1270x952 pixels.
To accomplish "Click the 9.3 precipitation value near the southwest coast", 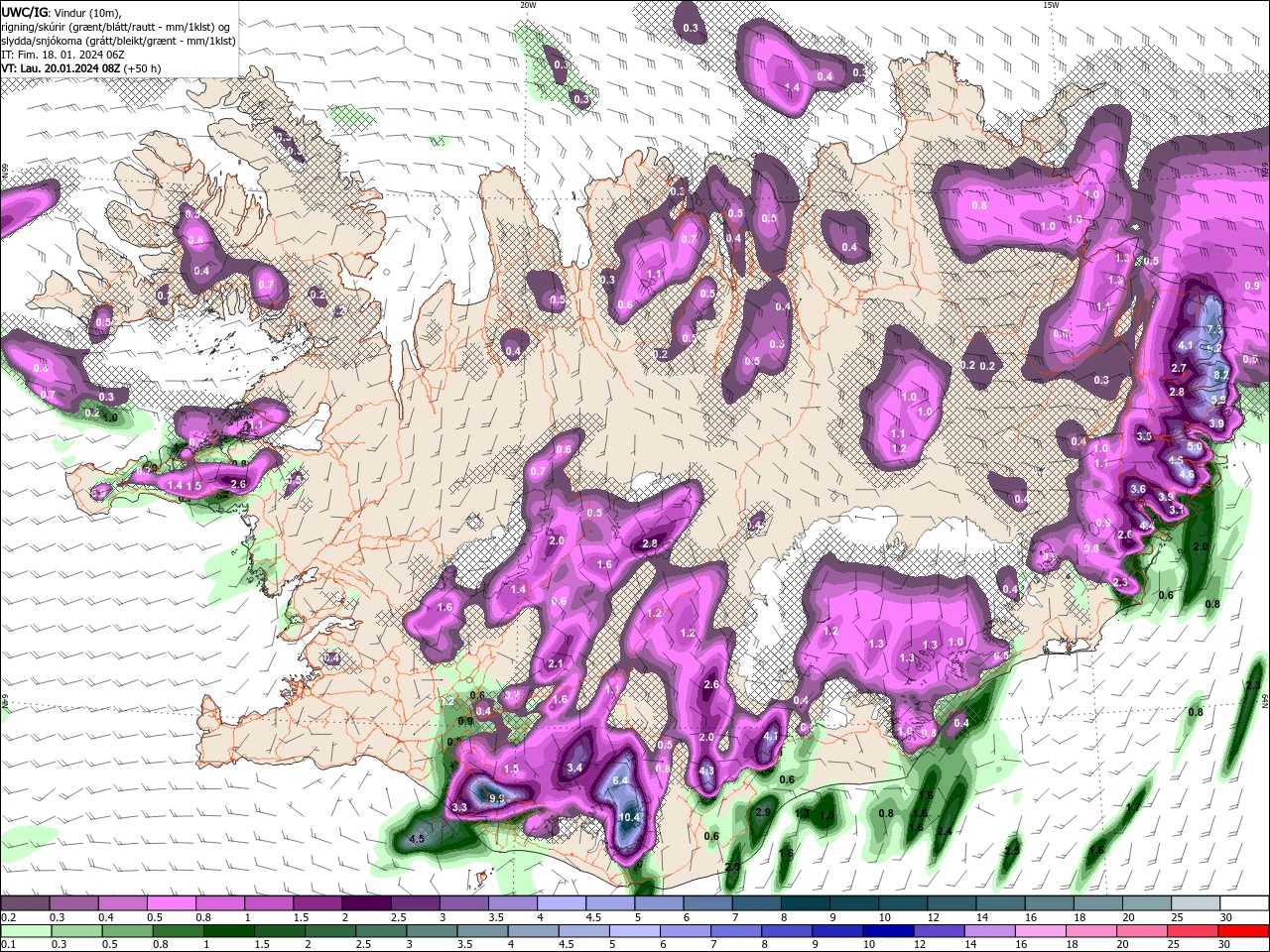I will 497,797.
